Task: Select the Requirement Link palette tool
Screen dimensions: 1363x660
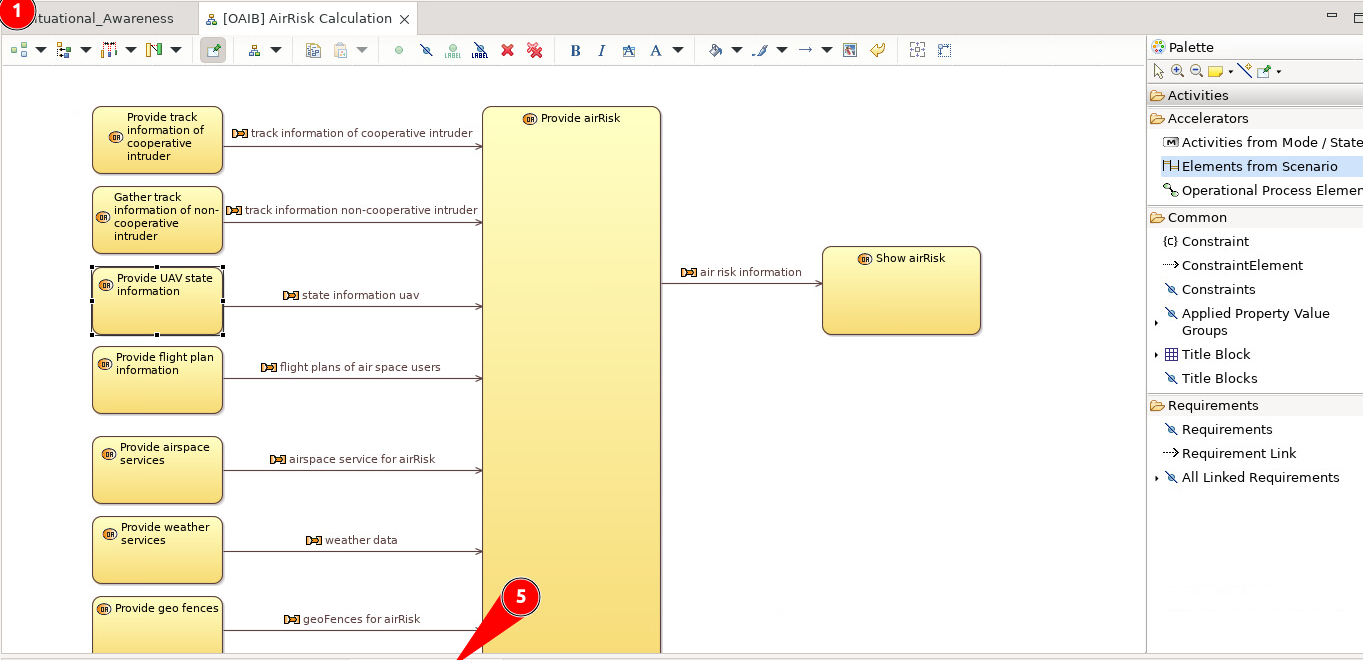Action: [1230, 453]
